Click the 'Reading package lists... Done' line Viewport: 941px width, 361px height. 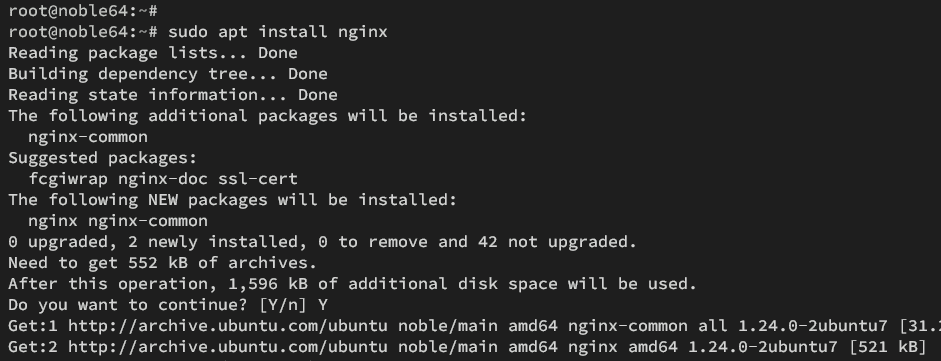coord(153,53)
